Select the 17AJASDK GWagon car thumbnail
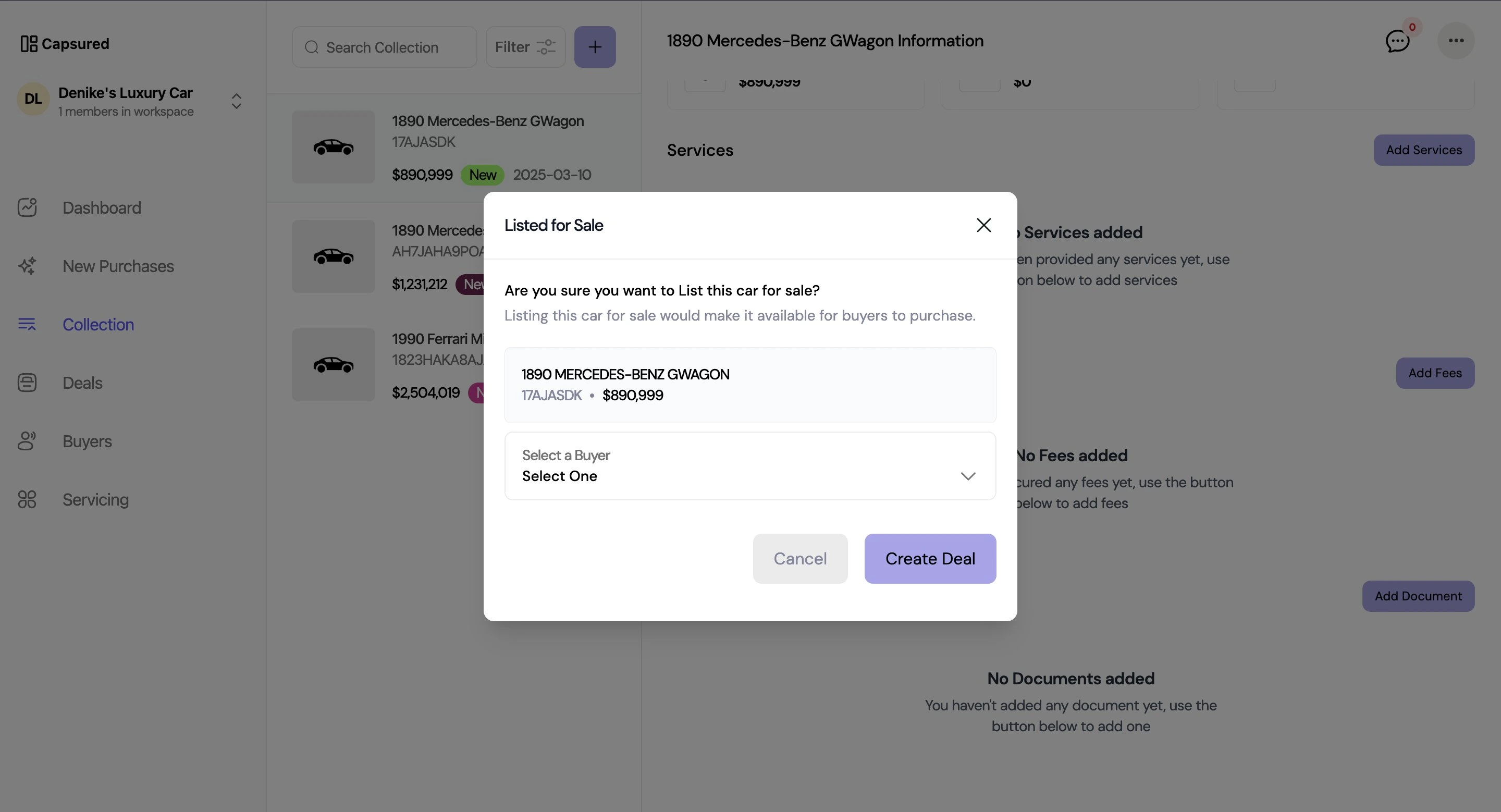The height and width of the screenshot is (812, 1501). tap(334, 147)
